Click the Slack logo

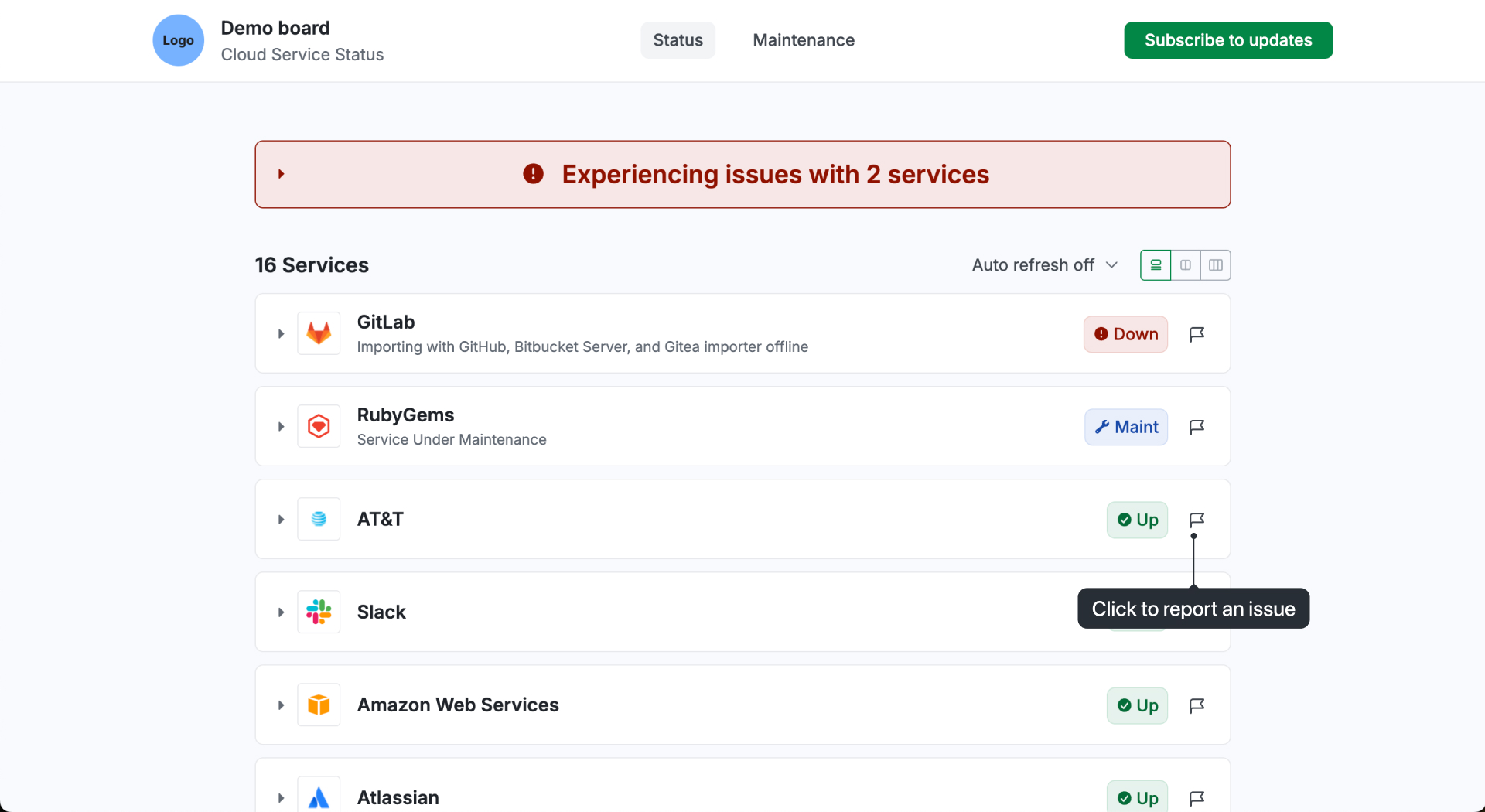click(x=319, y=612)
